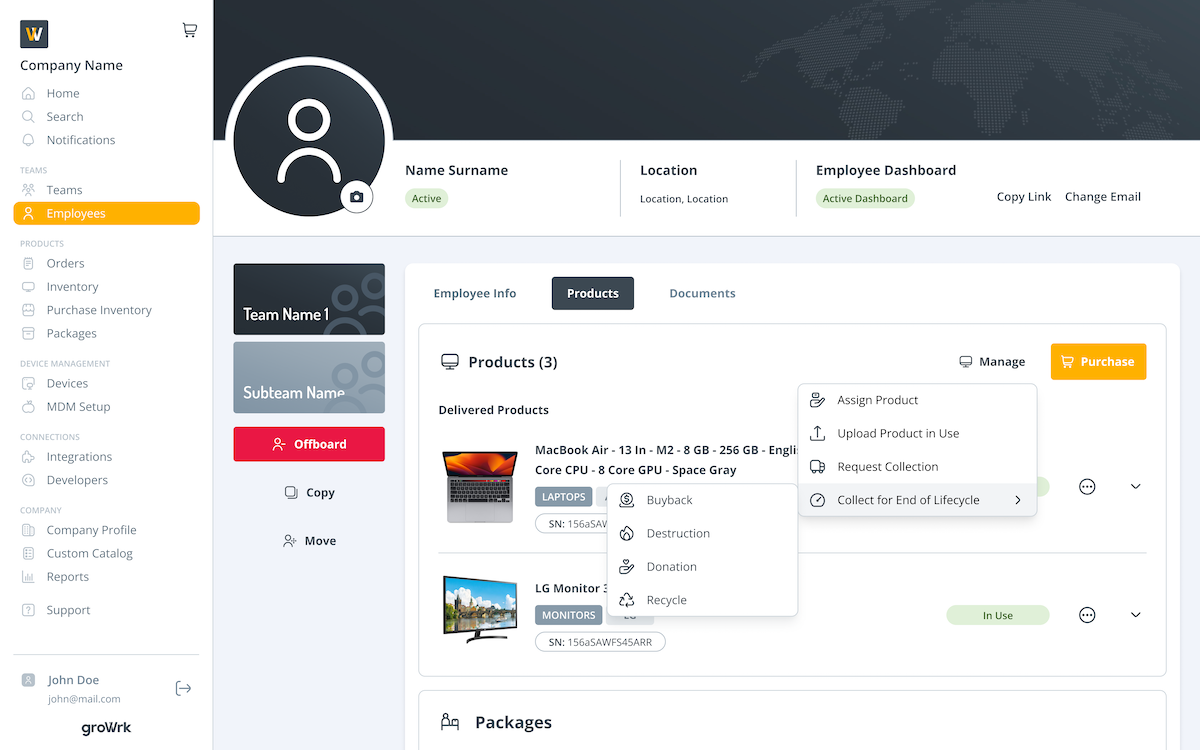Select the Team Name 1 card
This screenshot has width=1200, height=750.
[x=309, y=299]
